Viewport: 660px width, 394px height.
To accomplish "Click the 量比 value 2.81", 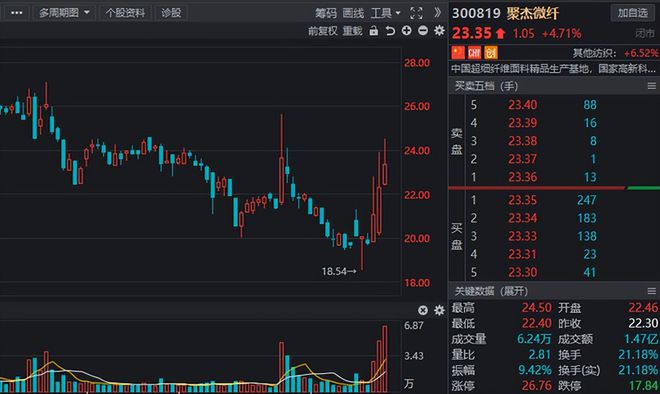I will pos(540,354).
